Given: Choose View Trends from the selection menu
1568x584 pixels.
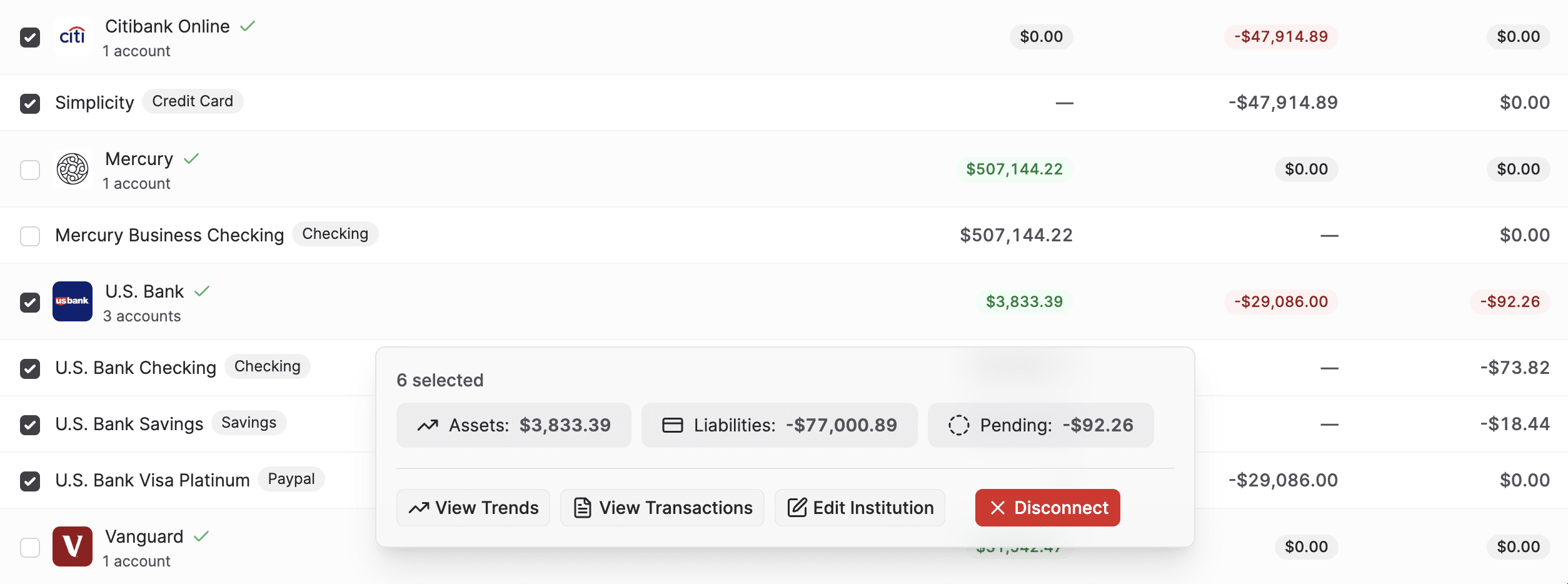Looking at the screenshot, I should [473, 507].
